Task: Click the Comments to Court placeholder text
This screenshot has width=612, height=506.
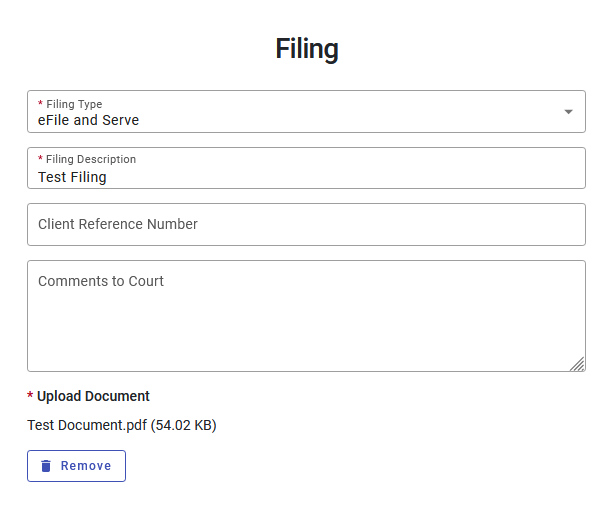Action: (x=101, y=282)
